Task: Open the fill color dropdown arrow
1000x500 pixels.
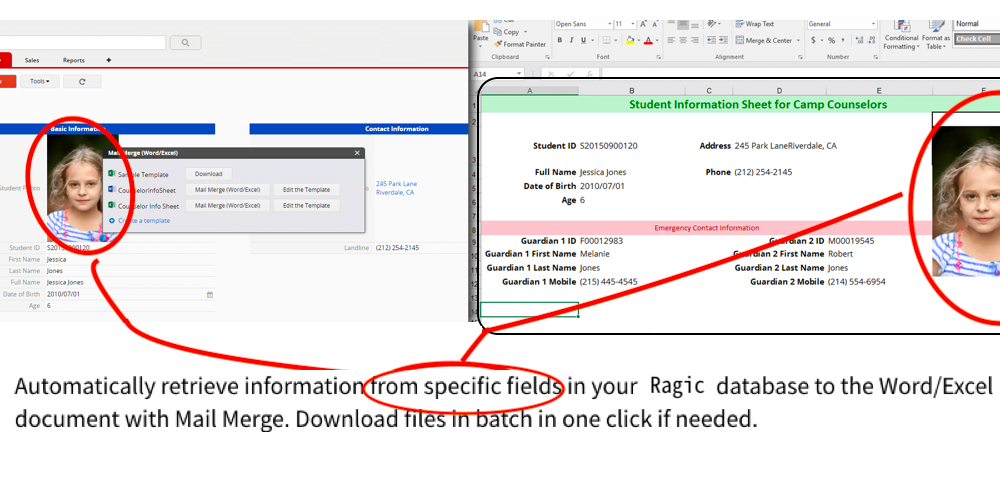Action: (638, 40)
